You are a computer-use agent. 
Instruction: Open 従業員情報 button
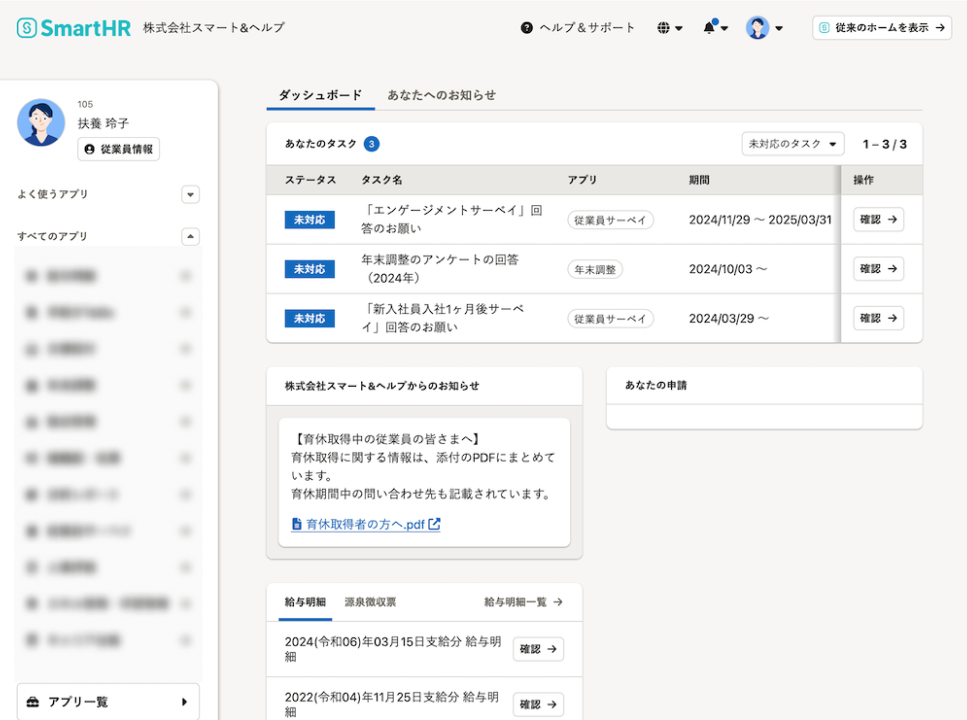pos(118,149)
